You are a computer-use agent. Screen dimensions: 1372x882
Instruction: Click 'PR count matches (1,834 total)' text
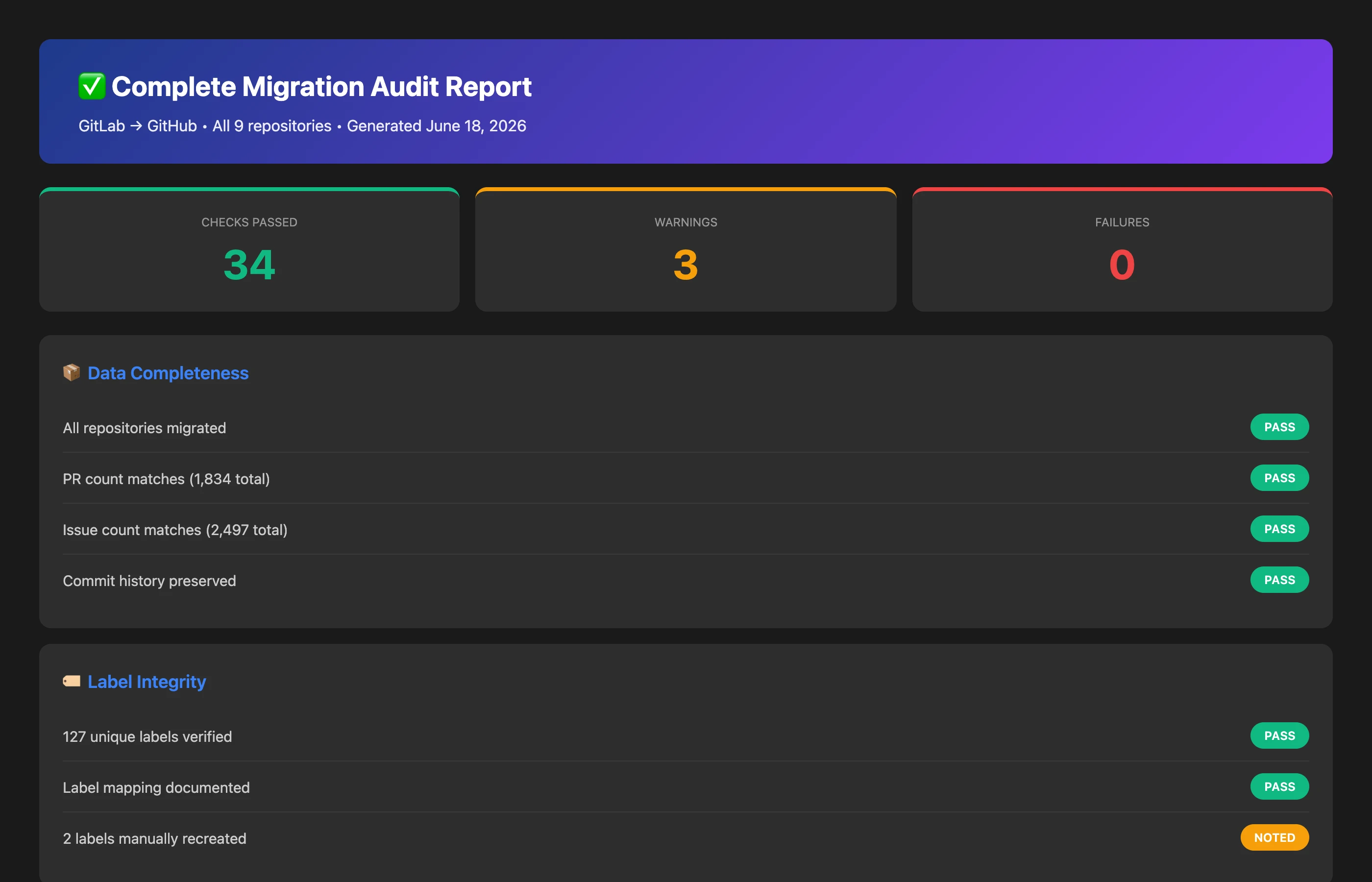coord(166,479)
